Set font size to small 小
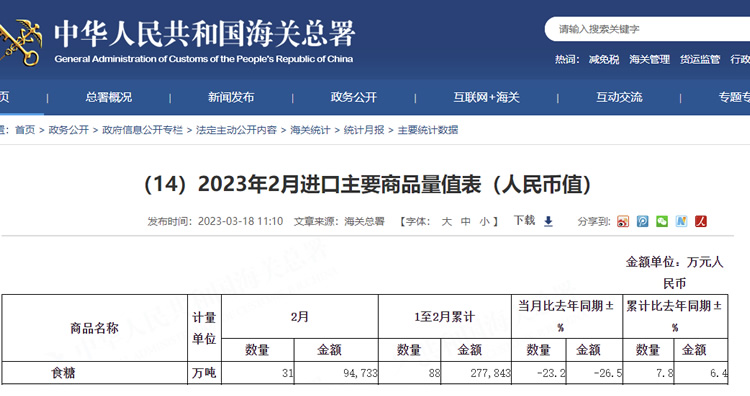The width and height of the screenshot is (750, 396). point(485,221)
